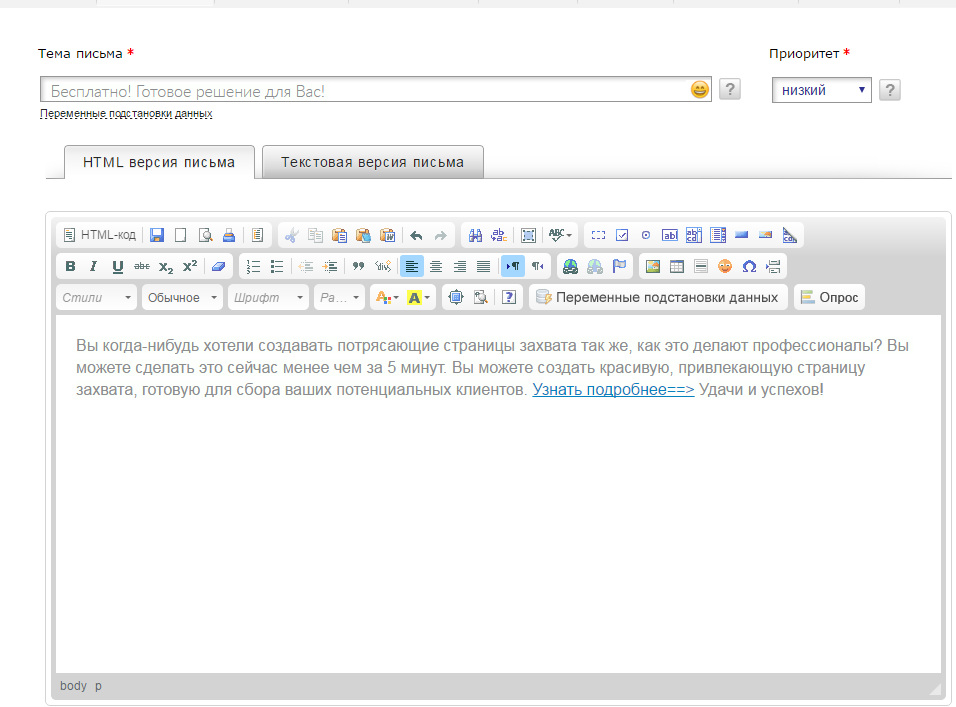Toggle subscript formatting
Image resolution: width=956 pixels, height=707 pixels.
[166, 266]
